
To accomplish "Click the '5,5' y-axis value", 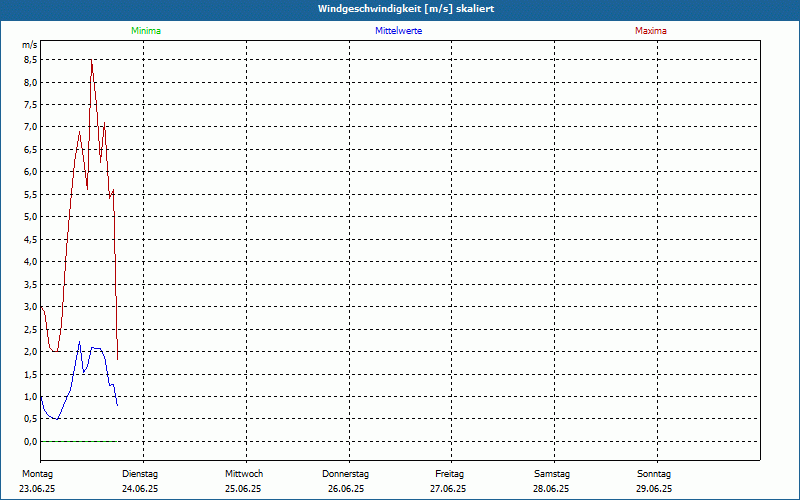I will [31, 194].
